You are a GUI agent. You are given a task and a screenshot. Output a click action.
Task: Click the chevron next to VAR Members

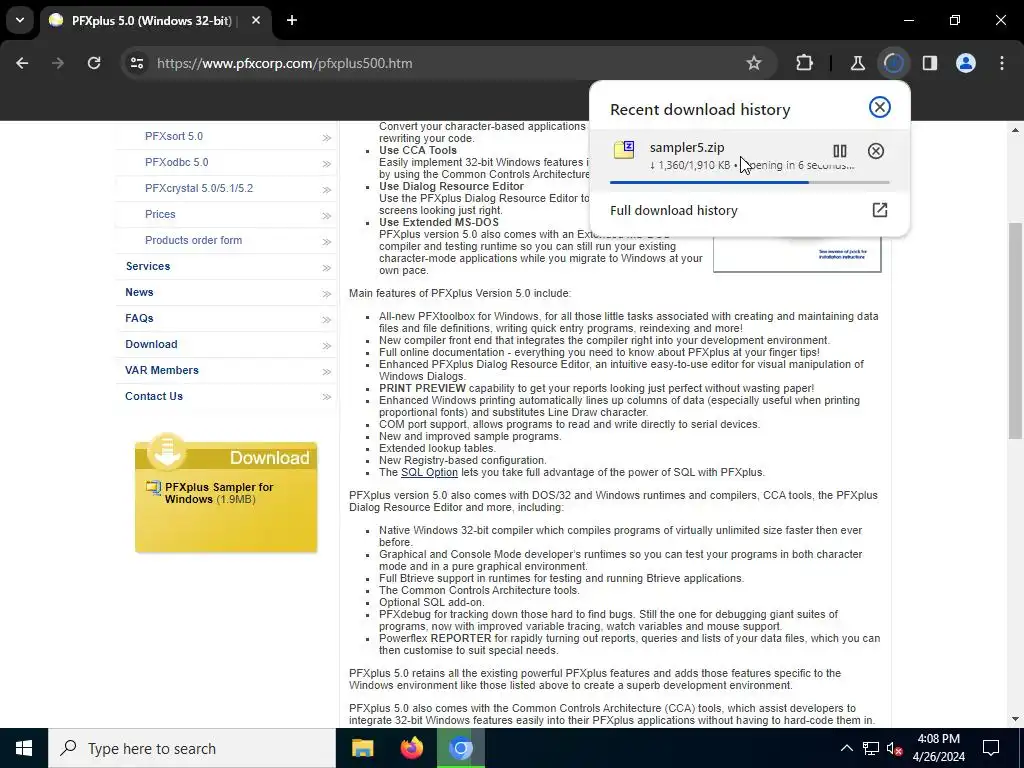coord(327,372)
